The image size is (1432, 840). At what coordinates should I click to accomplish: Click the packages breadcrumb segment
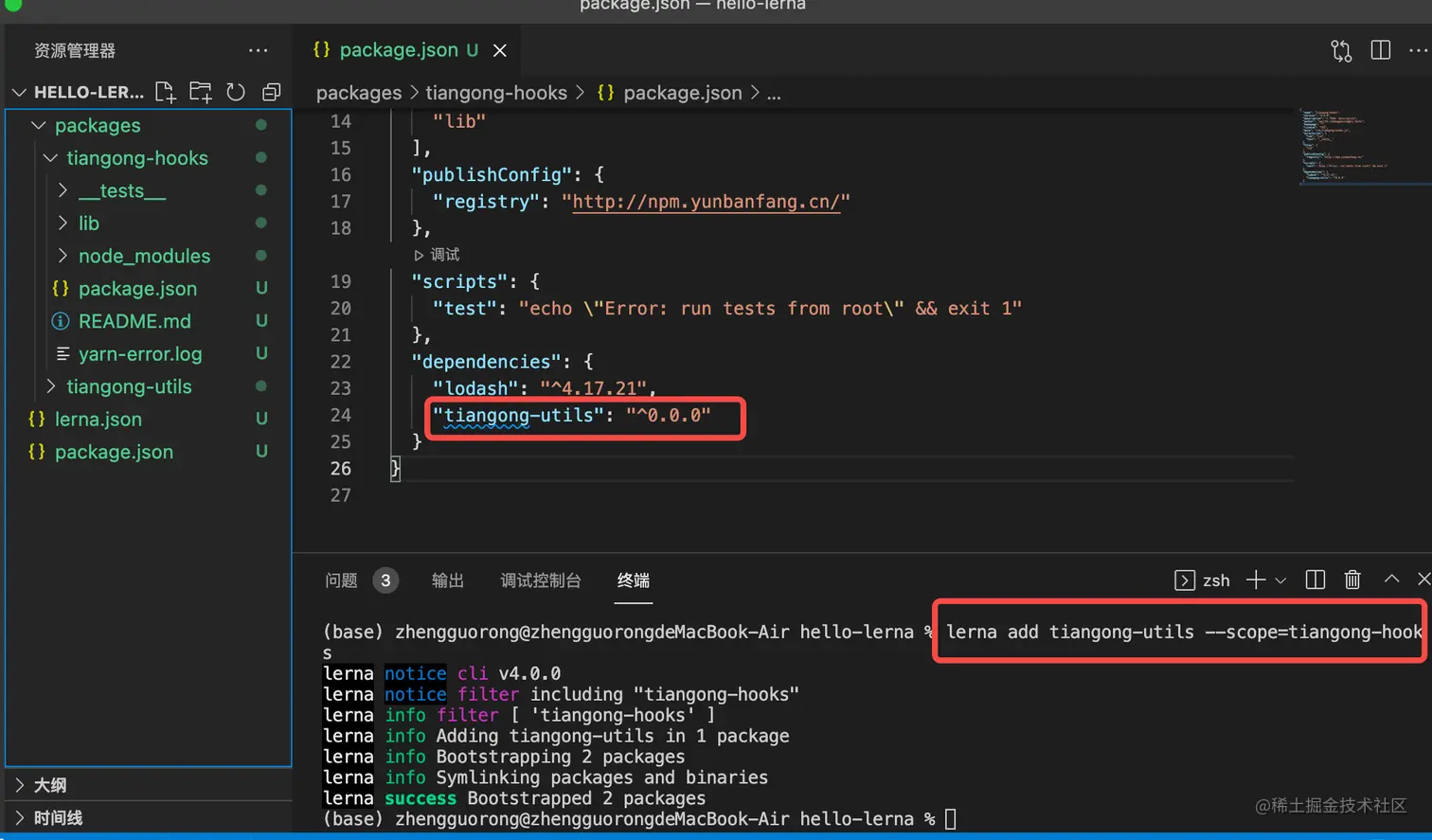coord(359,93)
